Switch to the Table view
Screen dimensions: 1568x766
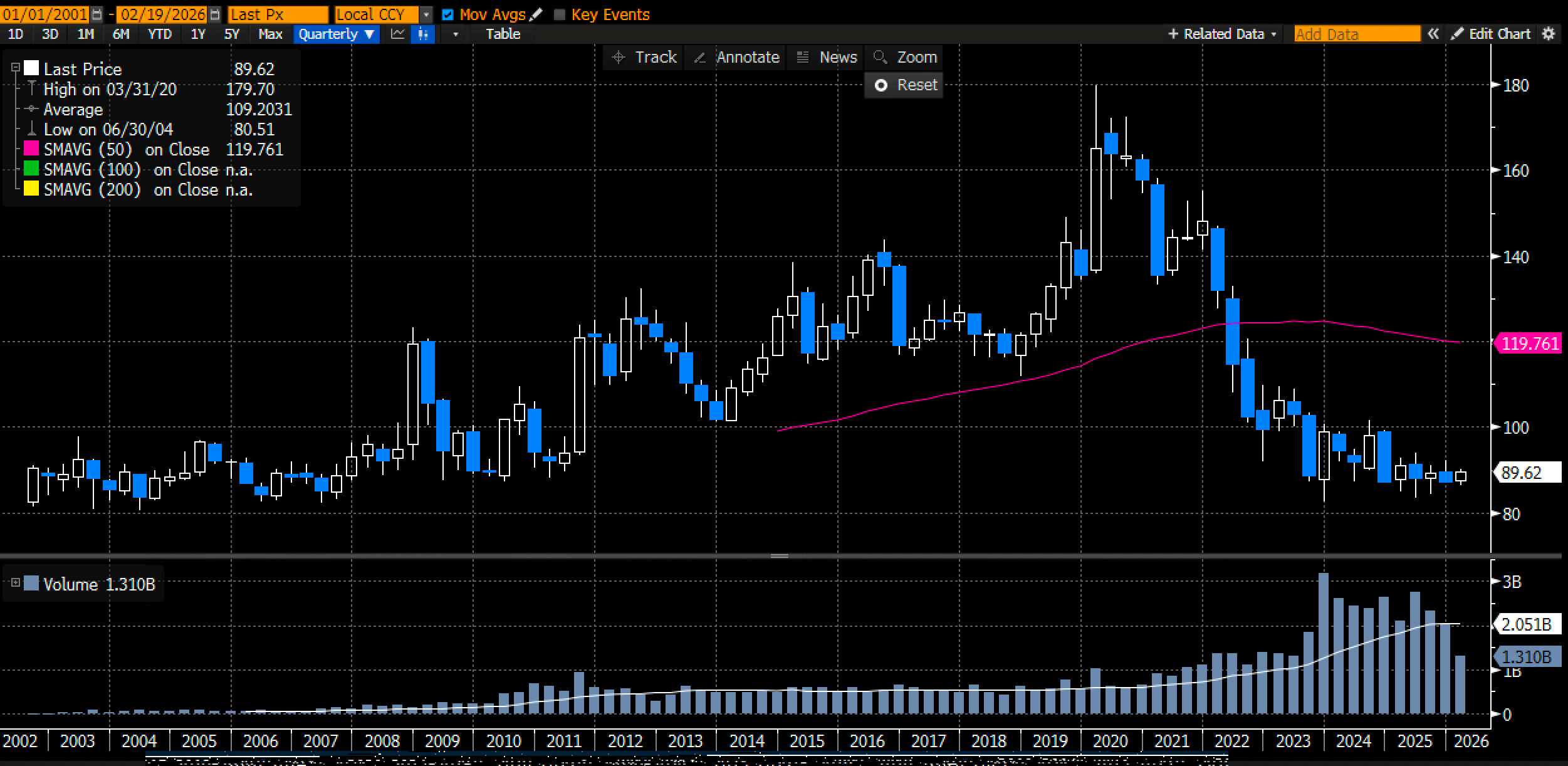click(x=503, y=34)
